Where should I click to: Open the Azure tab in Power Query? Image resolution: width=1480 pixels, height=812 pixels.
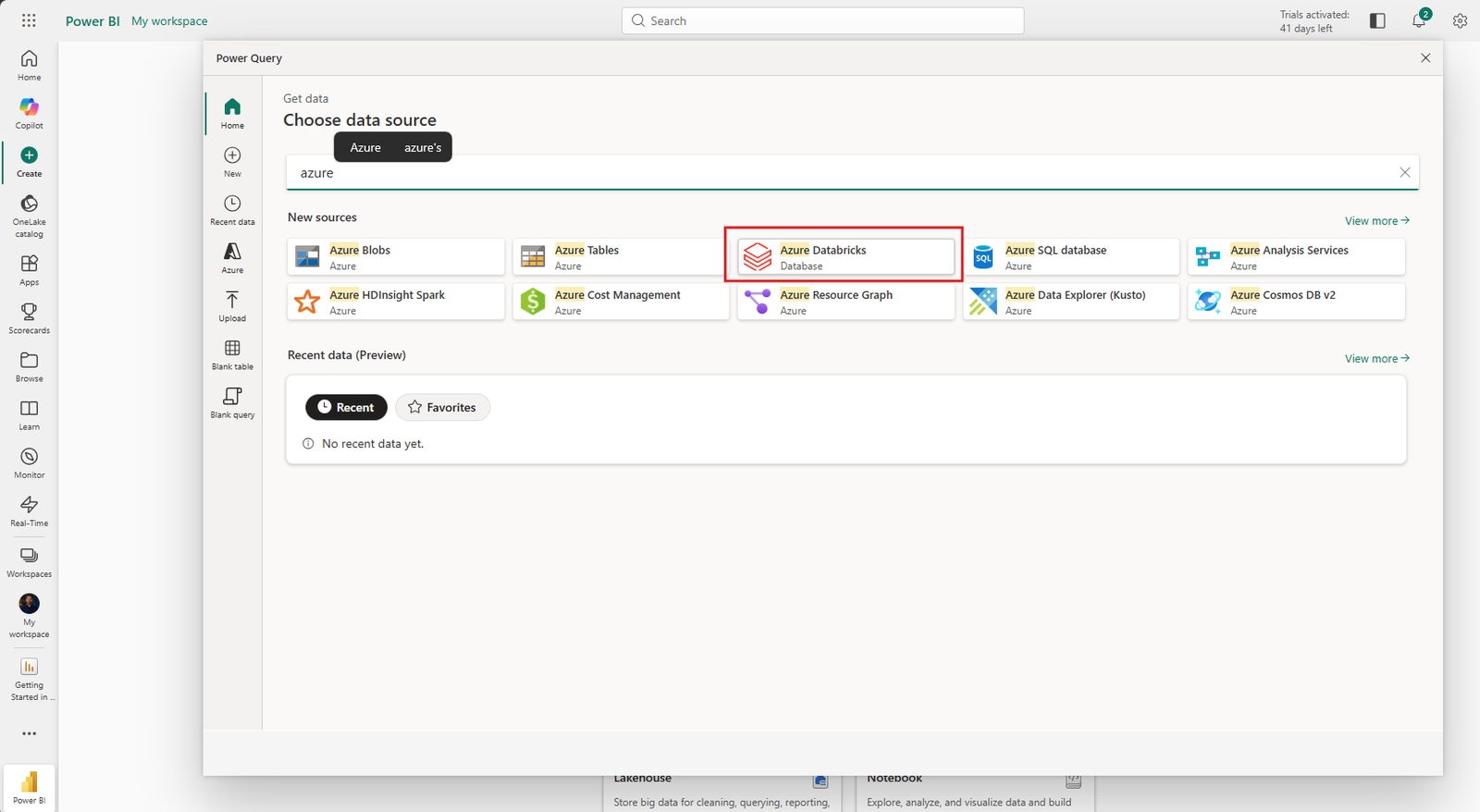(232, 258)
